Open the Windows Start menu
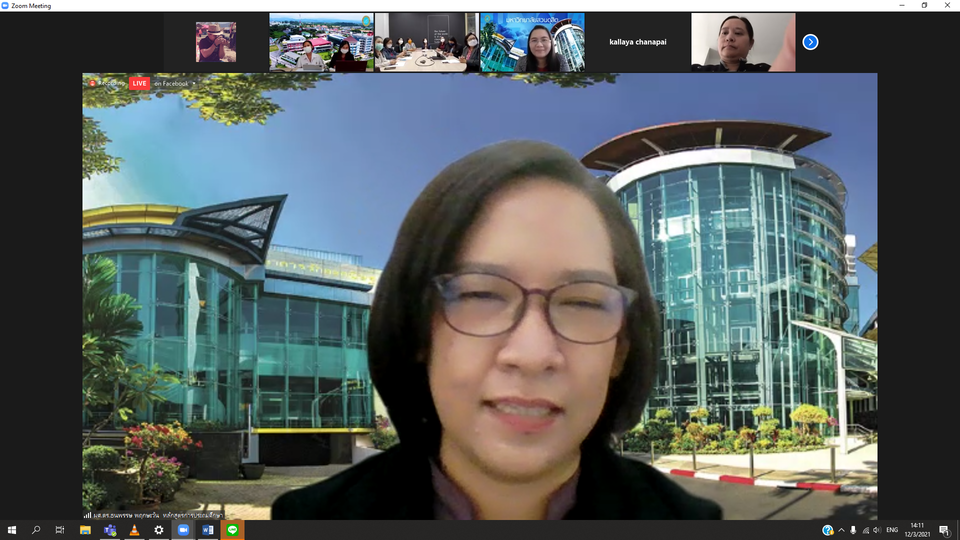This screenshot has width=960, height=540. (x=12, y=530)
